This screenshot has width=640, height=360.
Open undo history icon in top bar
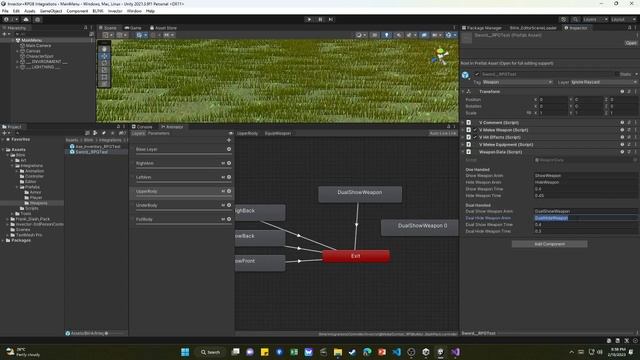[x=564, y=19]
